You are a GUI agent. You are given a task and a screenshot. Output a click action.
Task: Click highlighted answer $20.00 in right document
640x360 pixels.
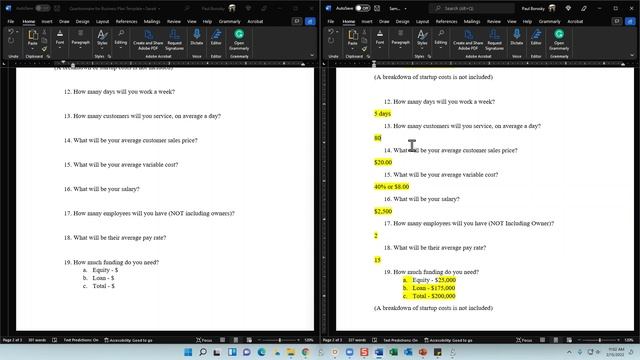coord(383,162)
